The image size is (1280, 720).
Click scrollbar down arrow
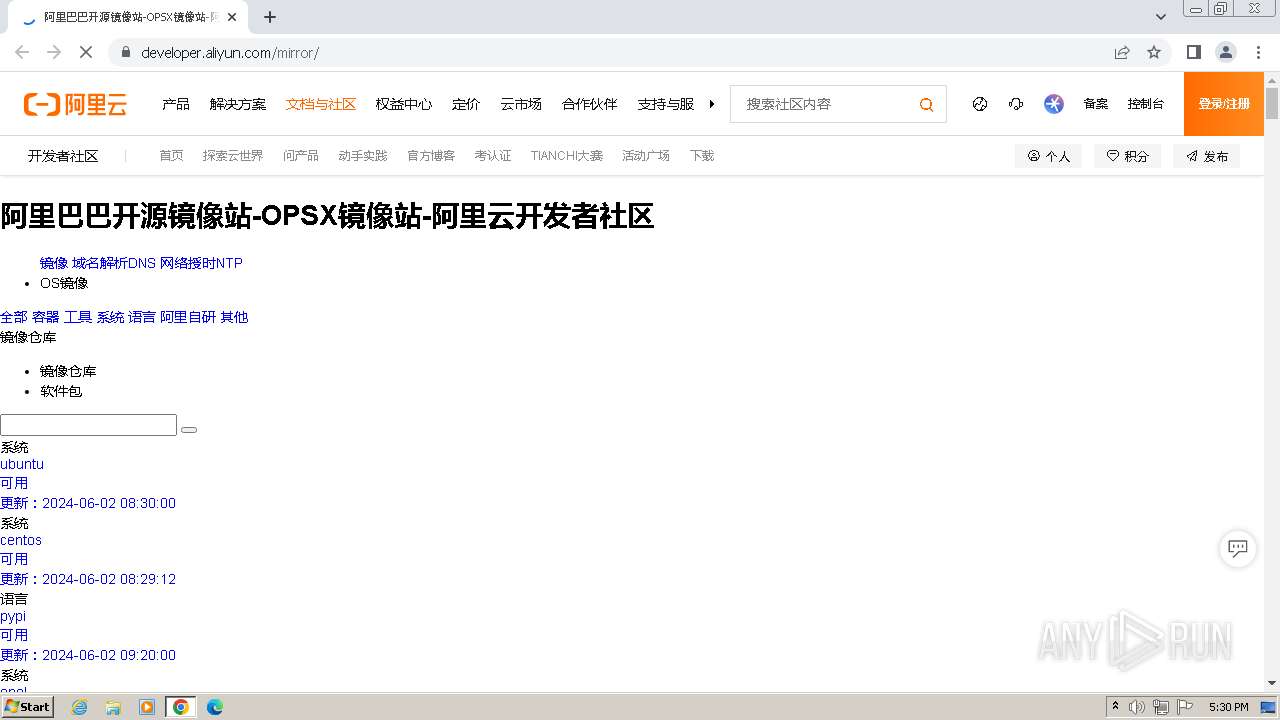click(1272, 683)
